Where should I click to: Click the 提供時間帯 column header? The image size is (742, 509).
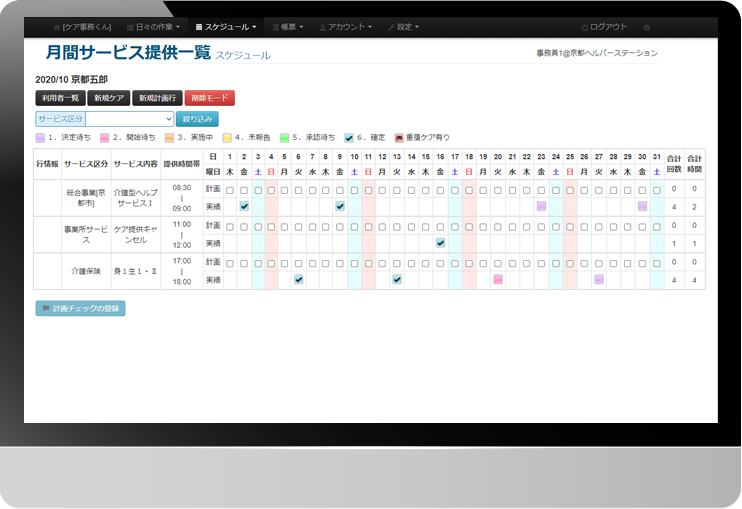point(182,164)
